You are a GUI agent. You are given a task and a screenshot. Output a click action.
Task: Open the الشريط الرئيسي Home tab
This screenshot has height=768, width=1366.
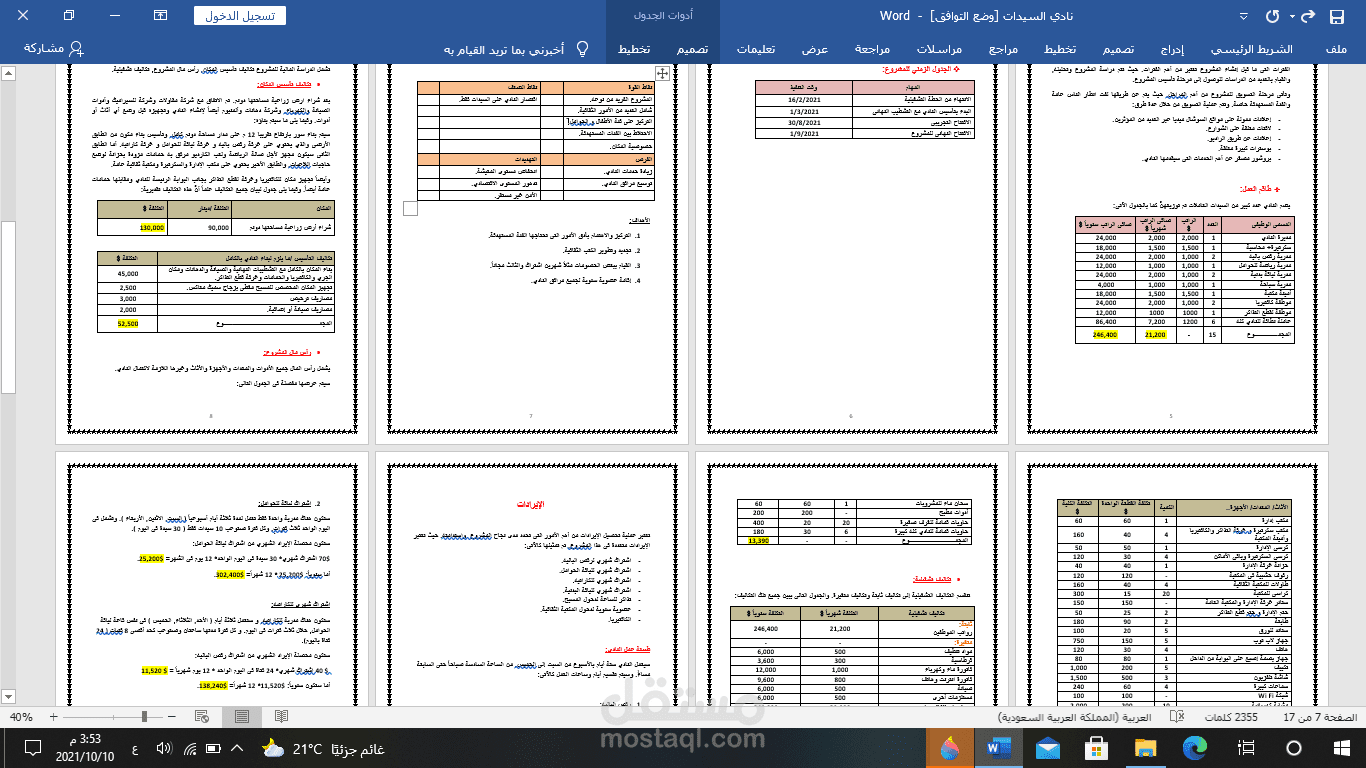(1251, 49)
